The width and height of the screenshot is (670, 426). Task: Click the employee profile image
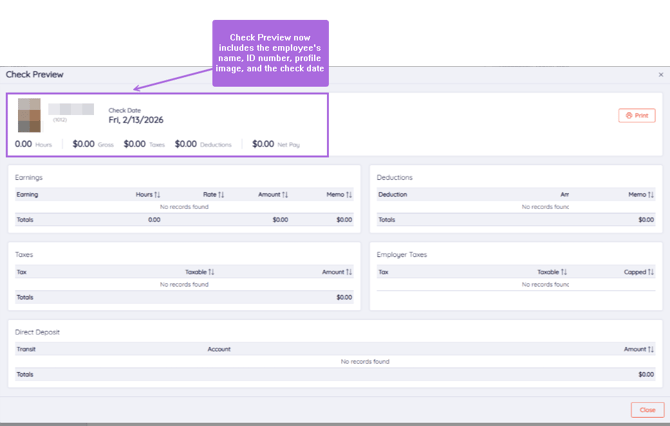(x=29, y=115)
